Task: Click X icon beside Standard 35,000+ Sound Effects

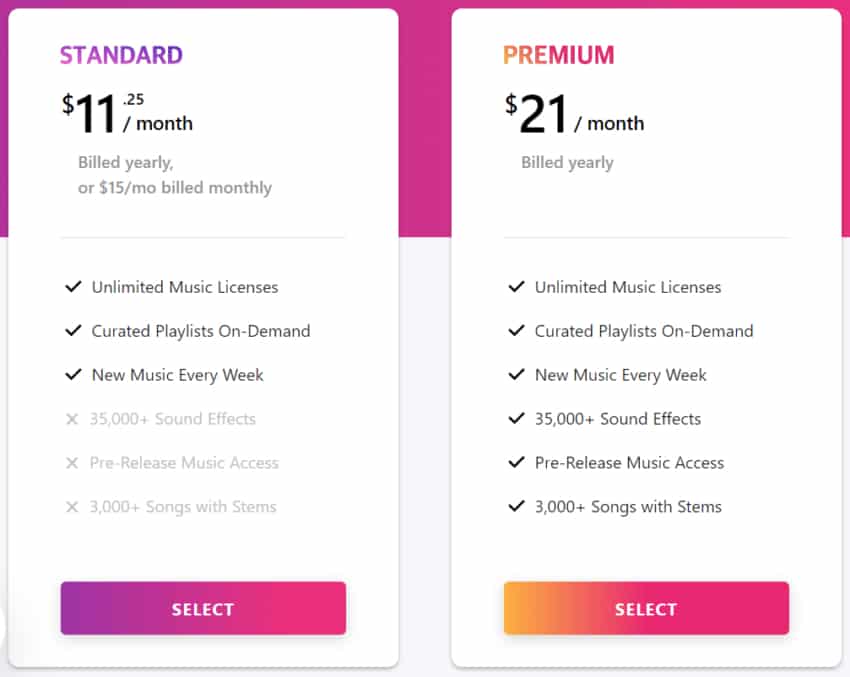Action: [72, 419]
